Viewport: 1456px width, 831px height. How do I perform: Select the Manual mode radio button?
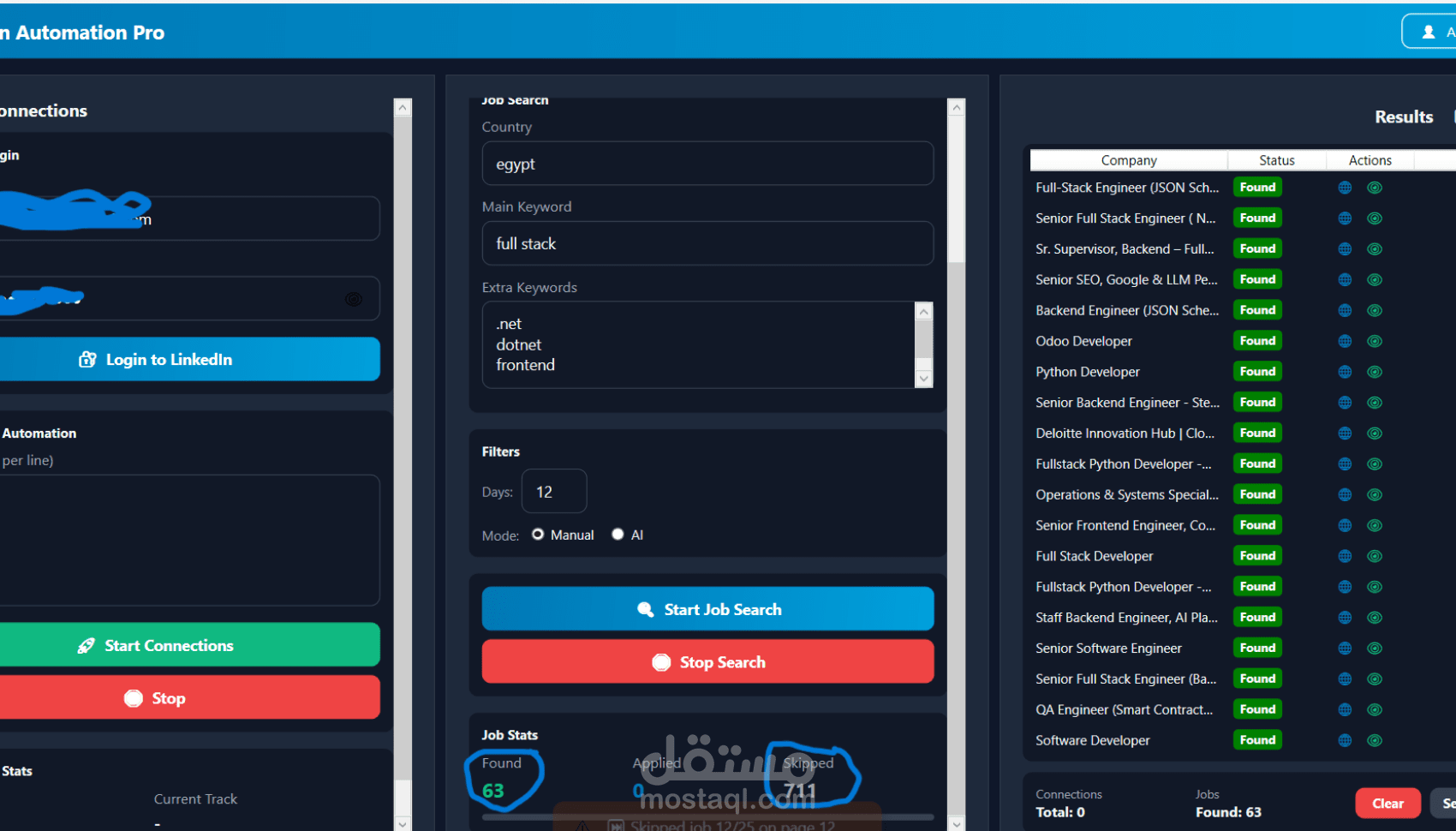pos(538,535)
